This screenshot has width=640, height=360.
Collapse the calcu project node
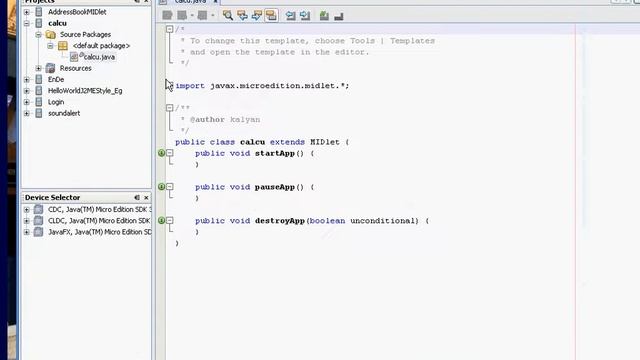pyautogui.click(x=27, y=23)
